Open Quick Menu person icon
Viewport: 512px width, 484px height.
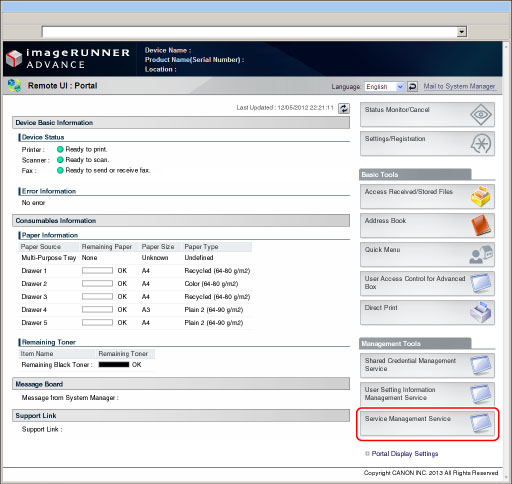[x=481, y=254]
